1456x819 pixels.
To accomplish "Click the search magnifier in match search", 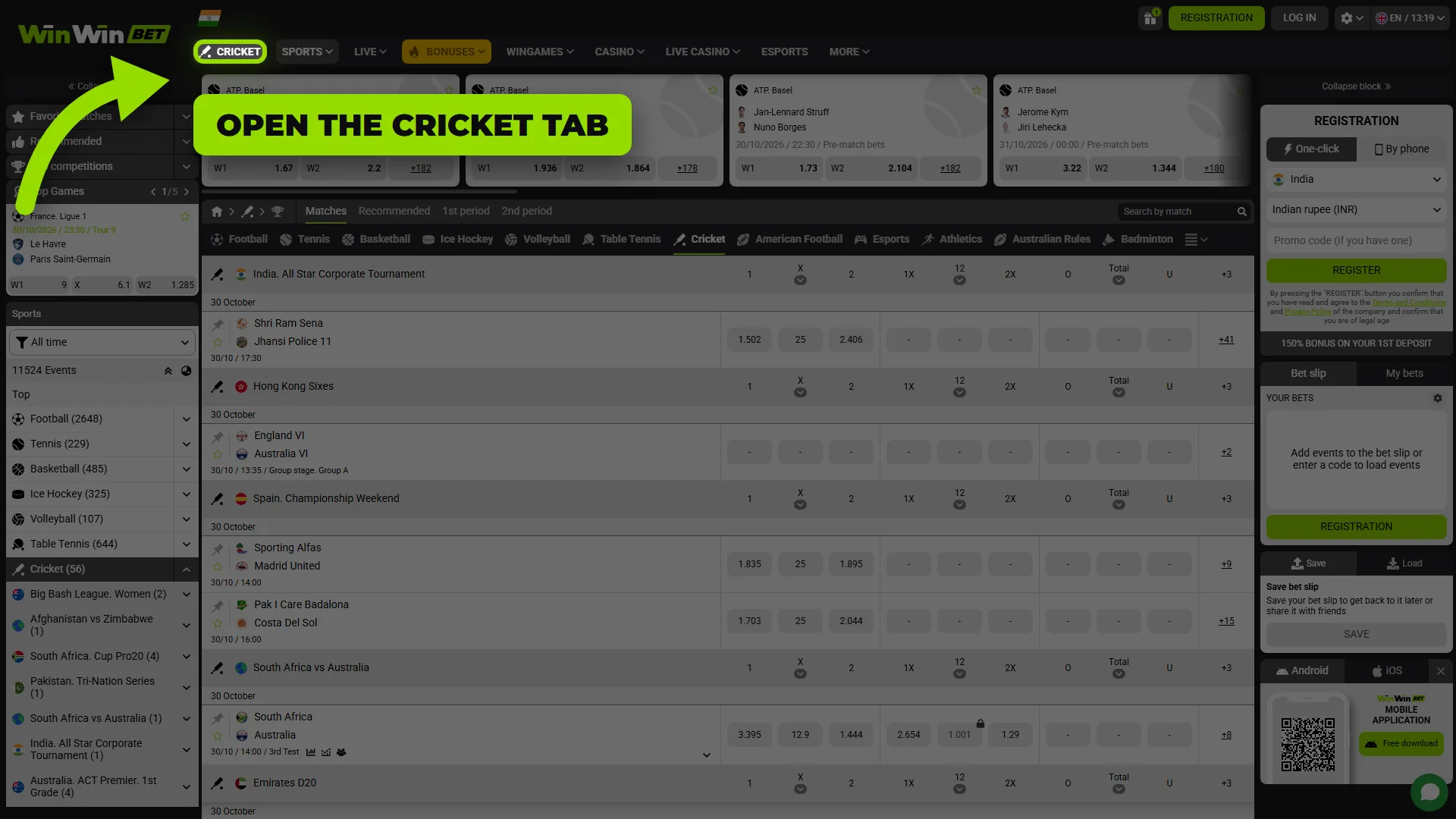I will 1241,212.
